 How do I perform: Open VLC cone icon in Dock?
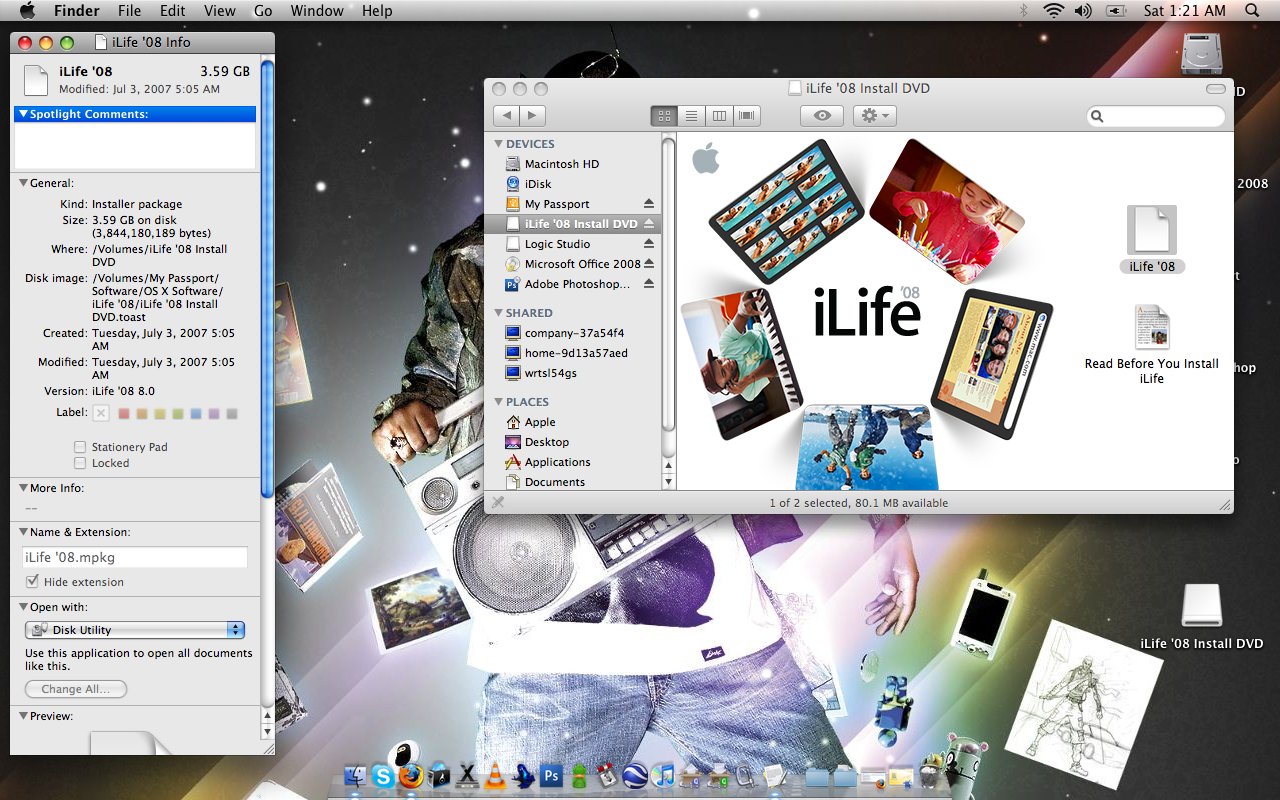point(495,775)
